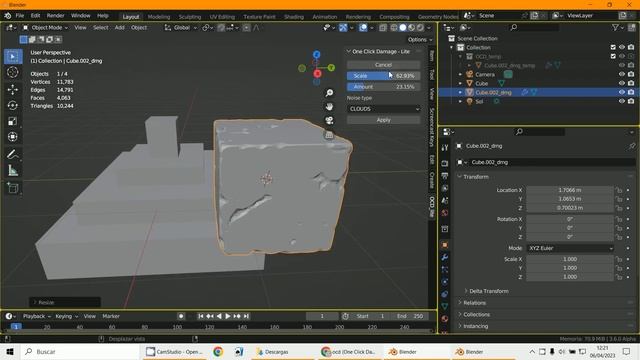Viewport: 640px width, 360px height.
Task: Toggle the camera view icon
Action: tap(329, 120)
